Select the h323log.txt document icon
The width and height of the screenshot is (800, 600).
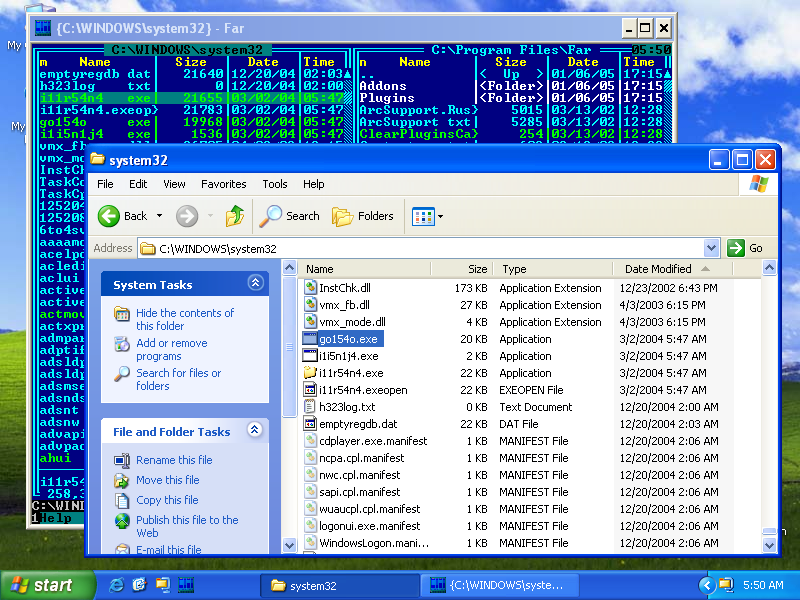tap(310, 407)
